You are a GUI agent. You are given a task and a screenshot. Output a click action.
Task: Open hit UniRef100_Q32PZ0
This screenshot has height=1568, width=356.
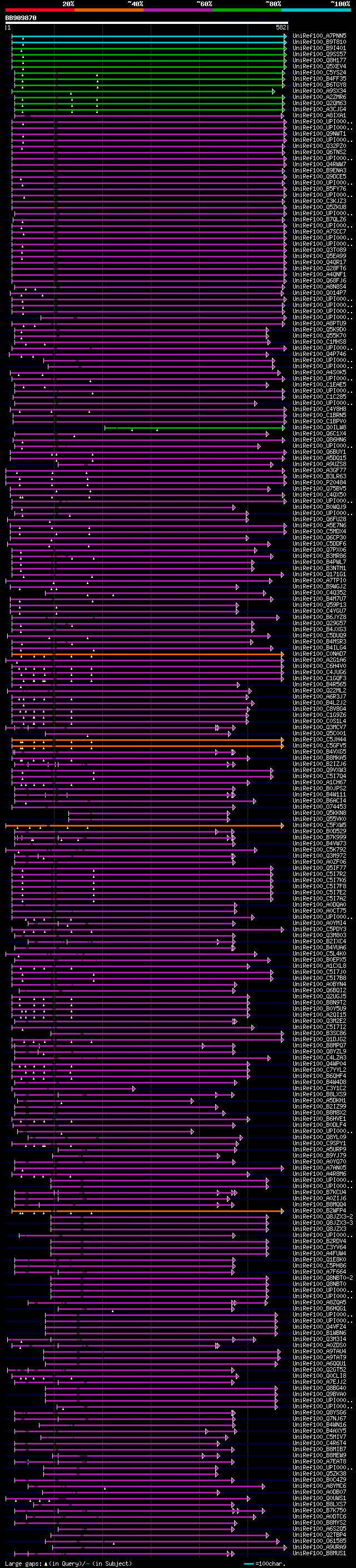pos(319,146)
